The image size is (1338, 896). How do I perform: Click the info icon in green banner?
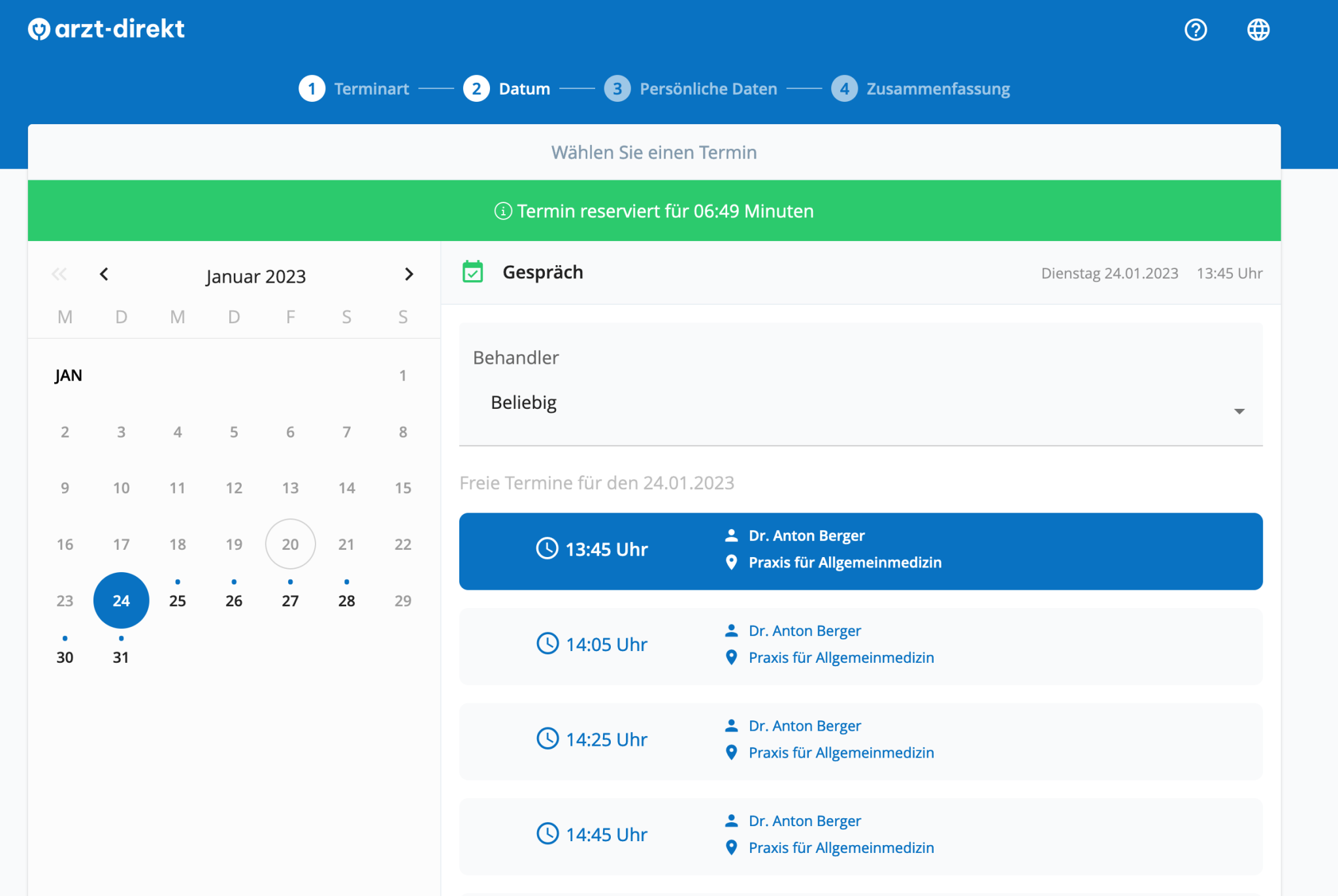[502, 211]
